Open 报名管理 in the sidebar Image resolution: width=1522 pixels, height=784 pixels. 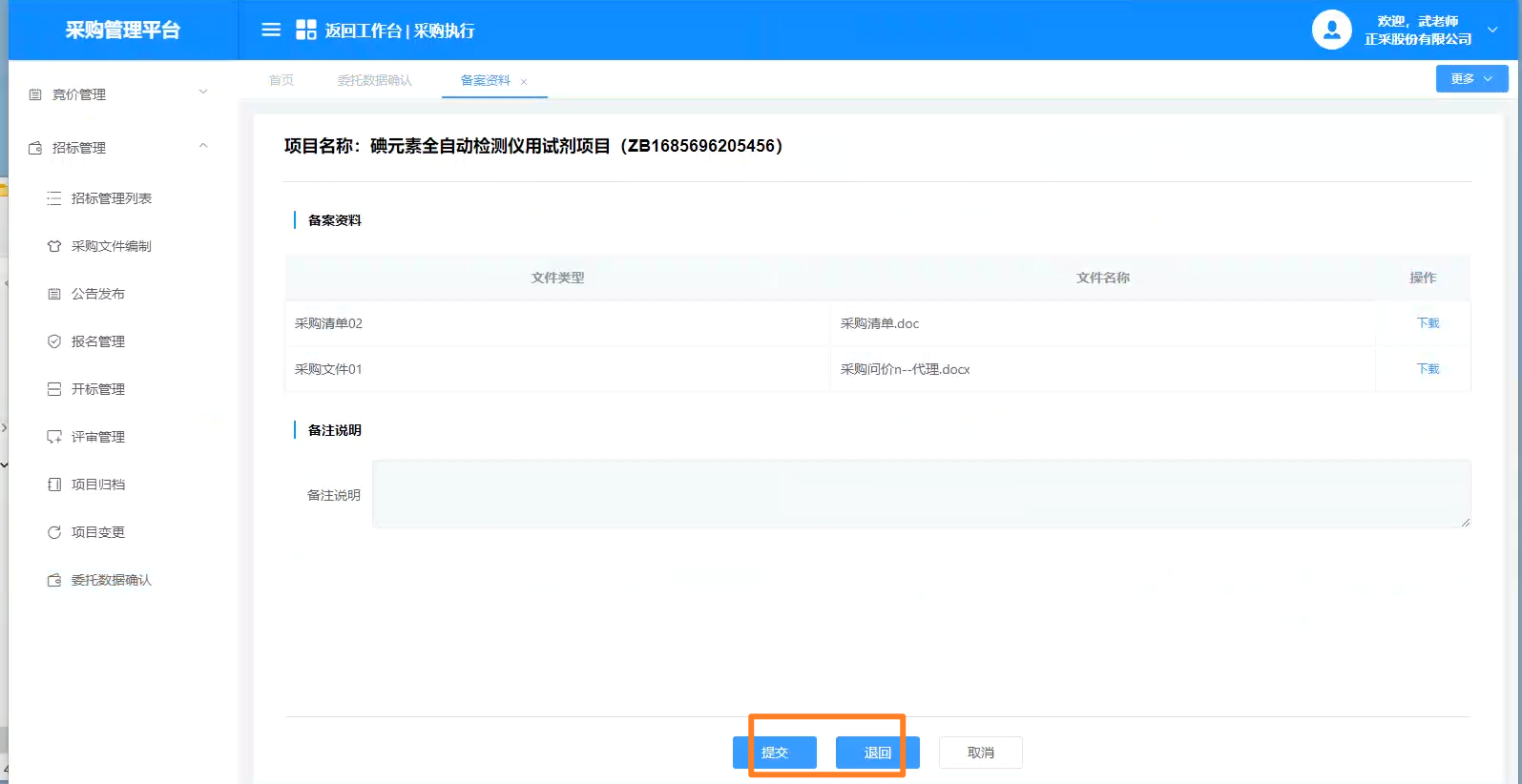(x=97, y=341)
